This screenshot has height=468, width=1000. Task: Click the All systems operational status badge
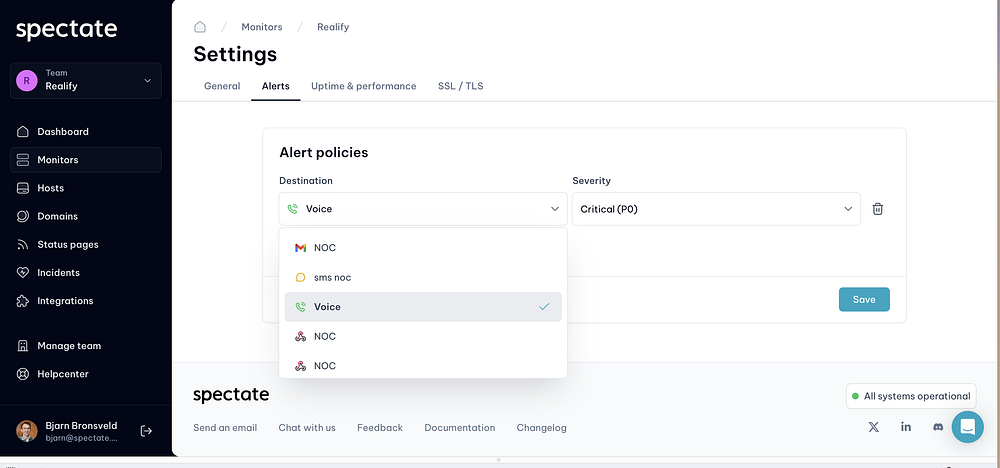coord(910,396)
